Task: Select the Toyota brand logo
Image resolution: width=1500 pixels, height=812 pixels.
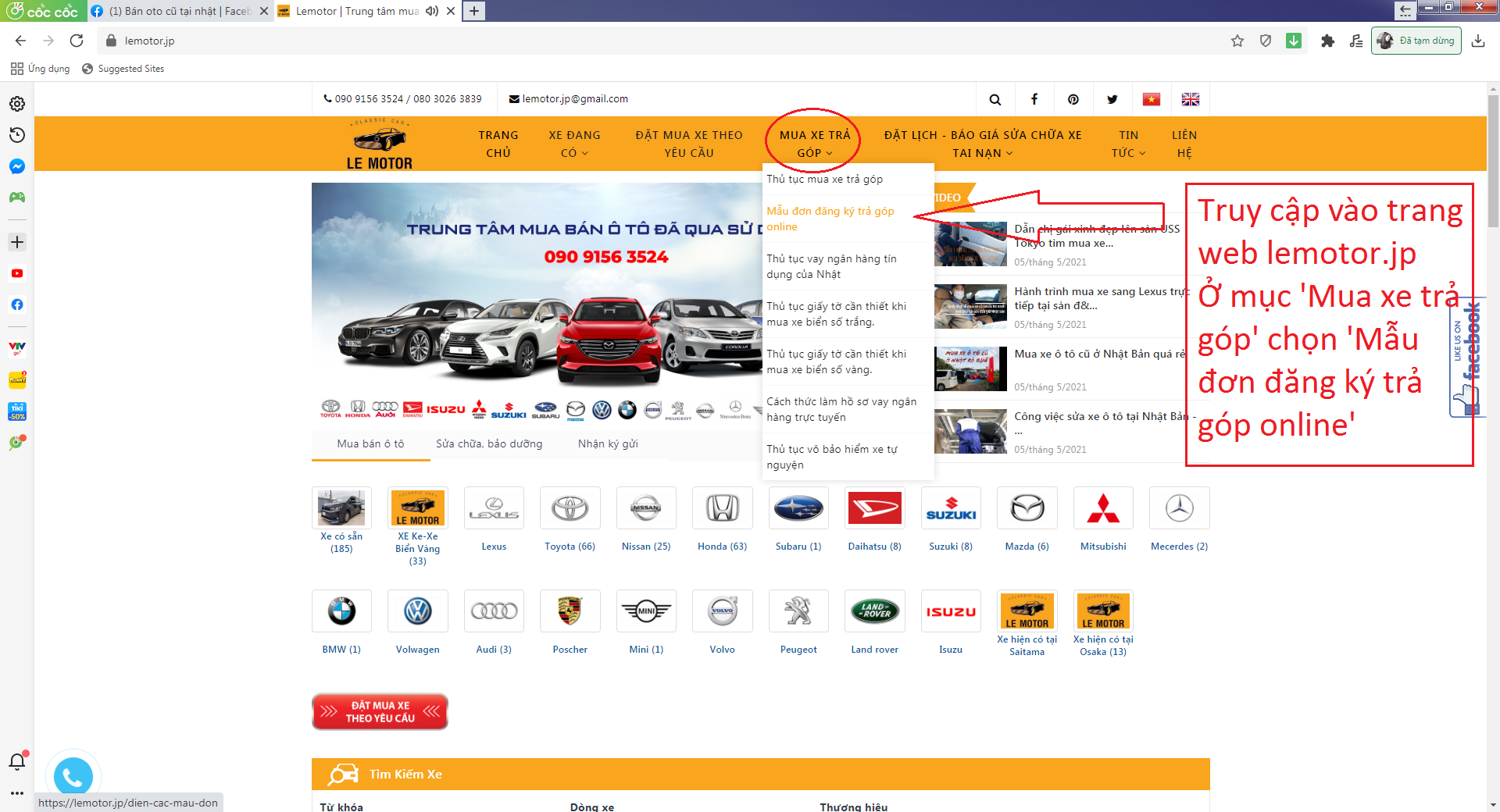Action: (x=570, y=508)
